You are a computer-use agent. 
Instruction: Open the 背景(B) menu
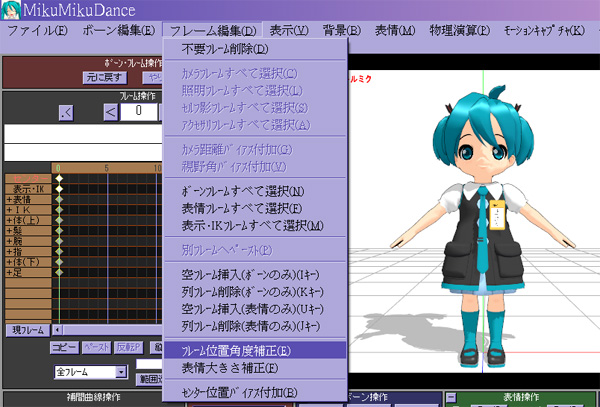pos(341,30)
